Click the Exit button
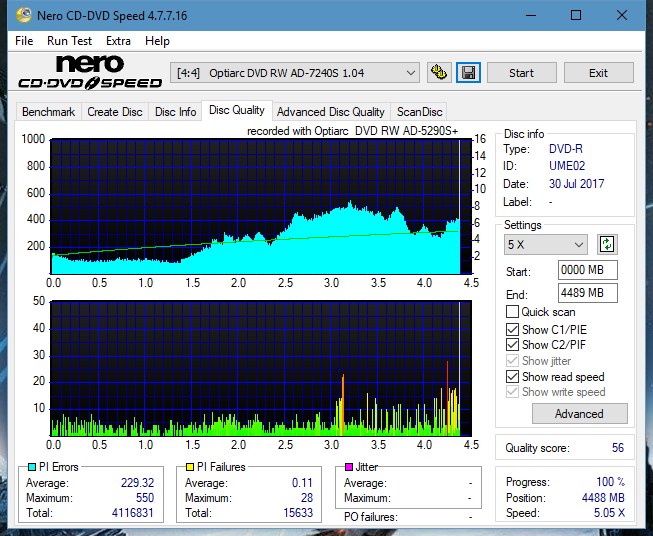 (598, 73)
